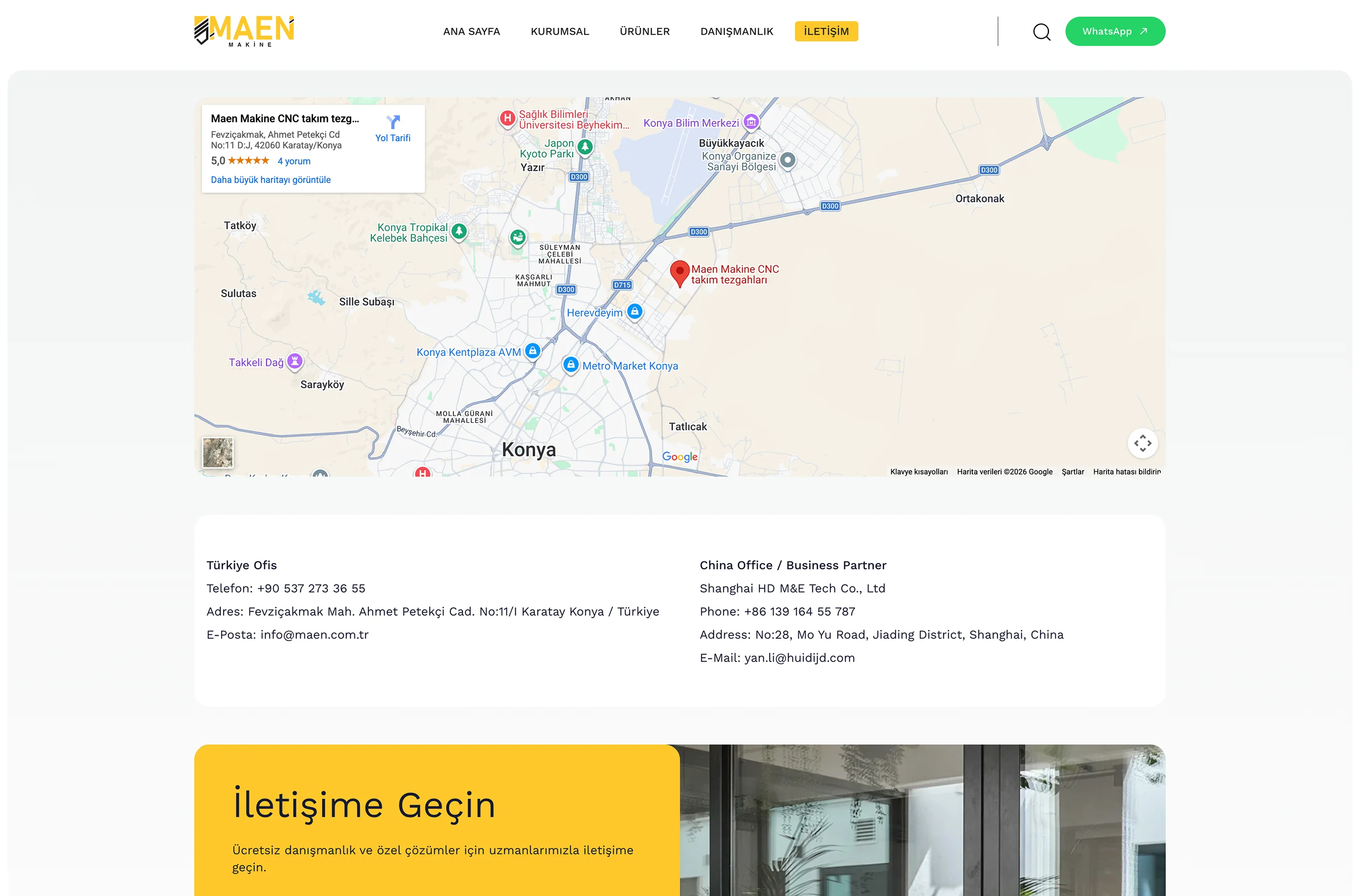Open the 4 yorum reviews link
The height and width of the screenshot is (896, 1360).
coord(294,161)
